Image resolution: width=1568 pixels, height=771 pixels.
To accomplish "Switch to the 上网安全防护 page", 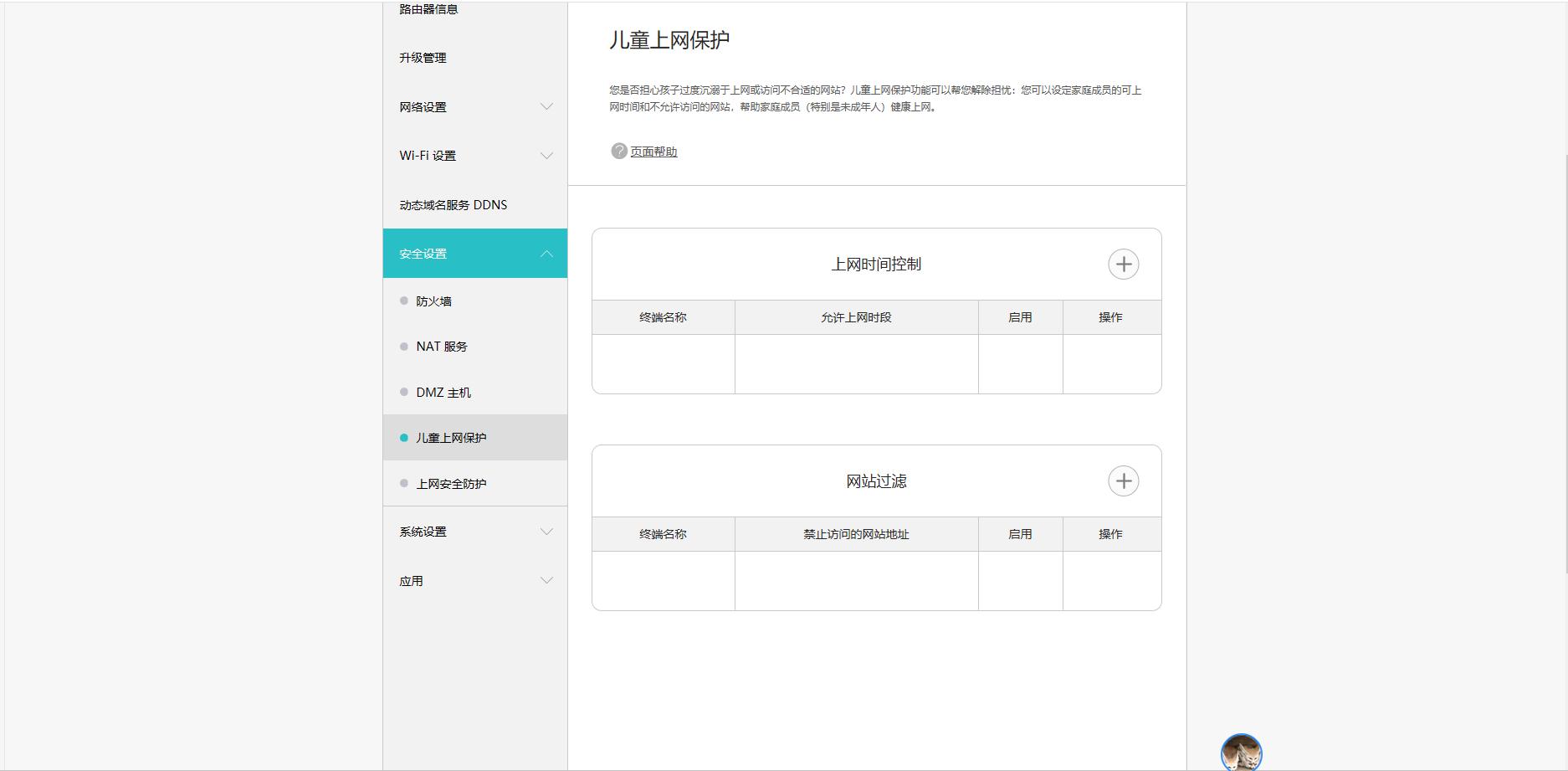I will point(453,483).
